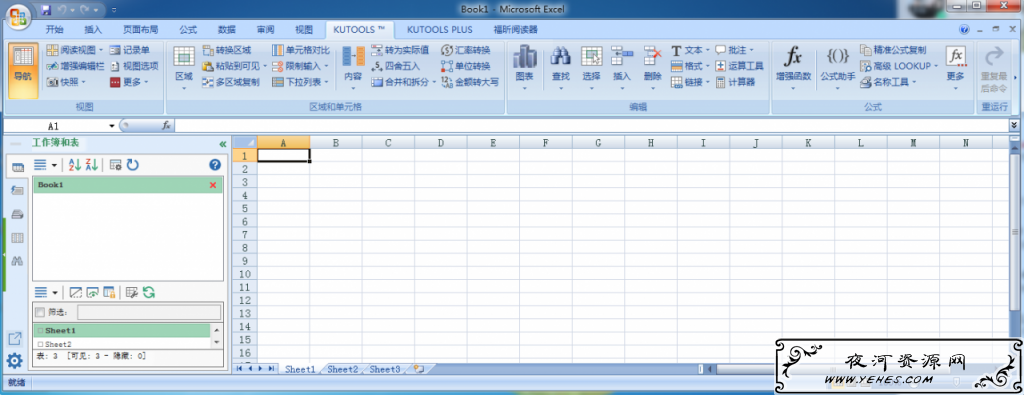This screenshot has height=395, width=1024.
Task: Sort workbooks A to Z in navigation pane
Action: (x=75, y=165)
